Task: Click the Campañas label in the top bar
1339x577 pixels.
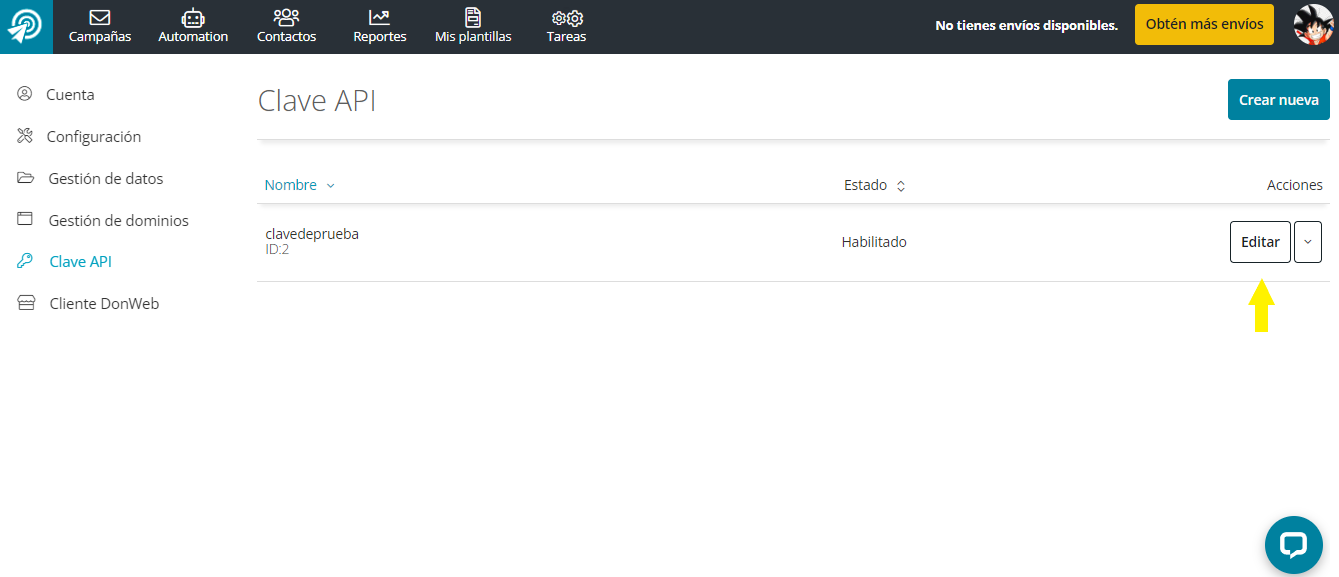Action: point(100,37)
